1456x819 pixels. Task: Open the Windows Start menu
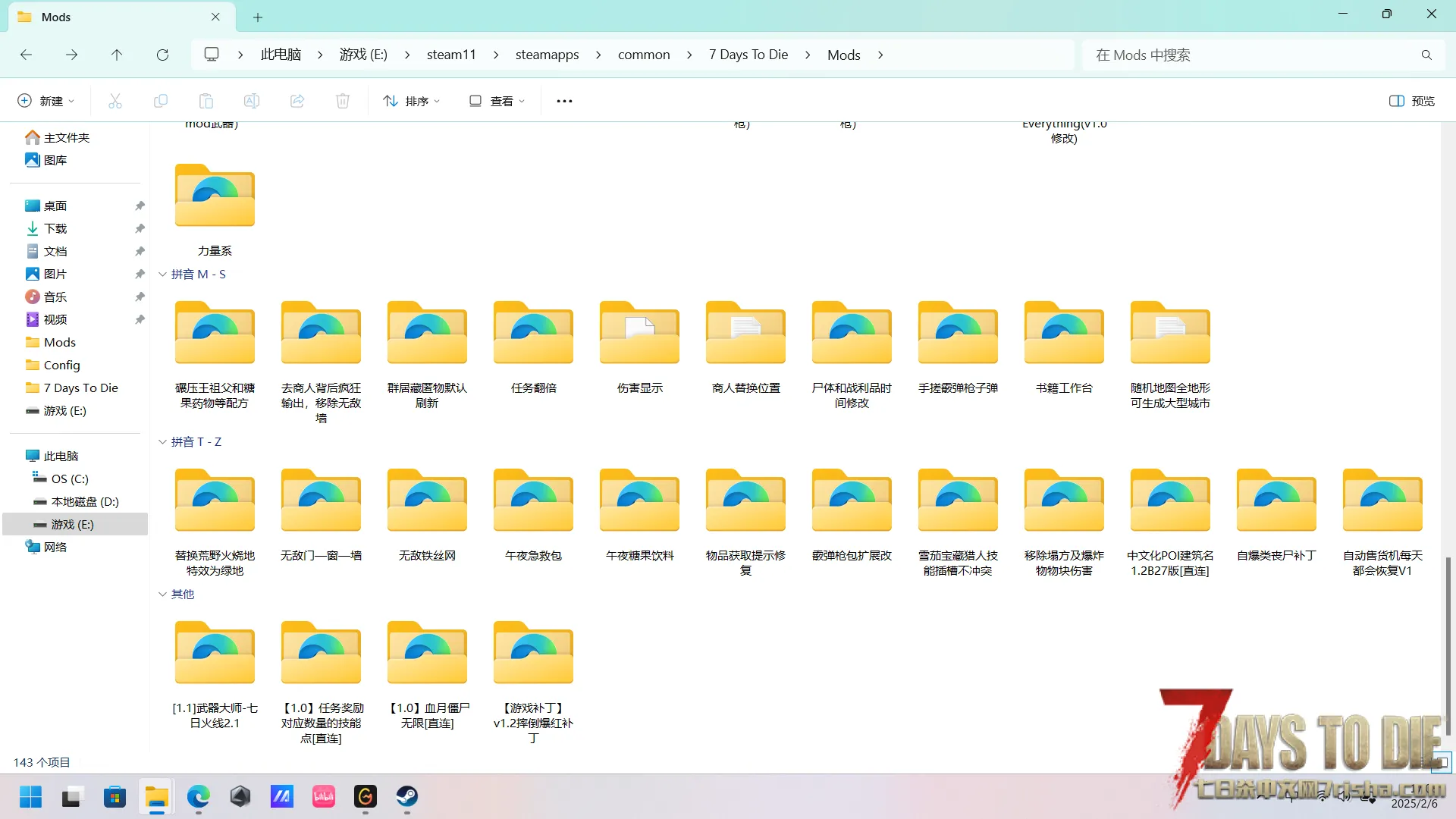pyautogui.click(x=31, y=796)
